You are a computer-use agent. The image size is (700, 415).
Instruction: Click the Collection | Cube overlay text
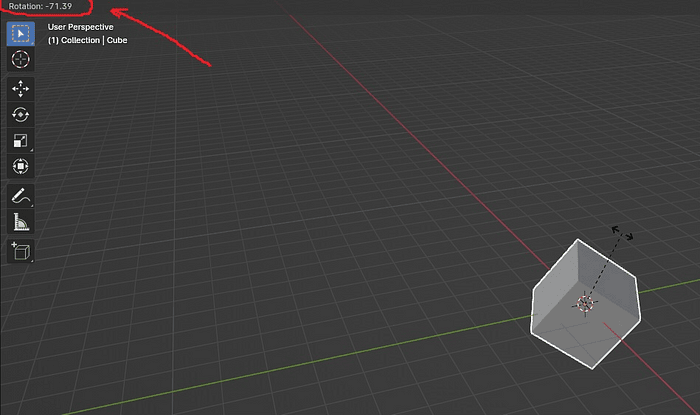[88, 40]
